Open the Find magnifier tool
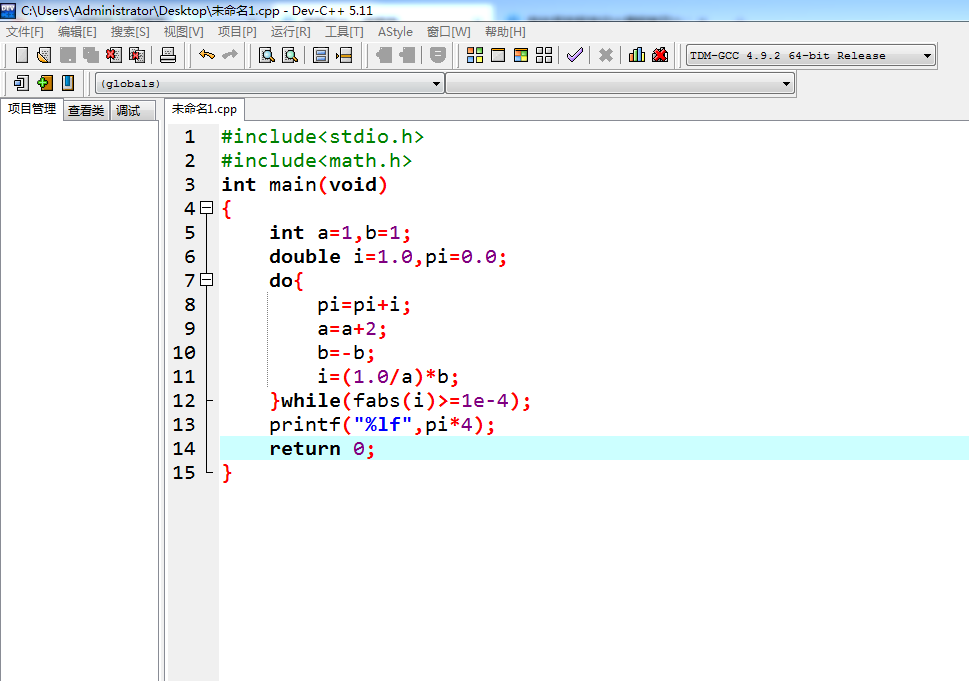 pyautogui.click(x=266, y=55)
